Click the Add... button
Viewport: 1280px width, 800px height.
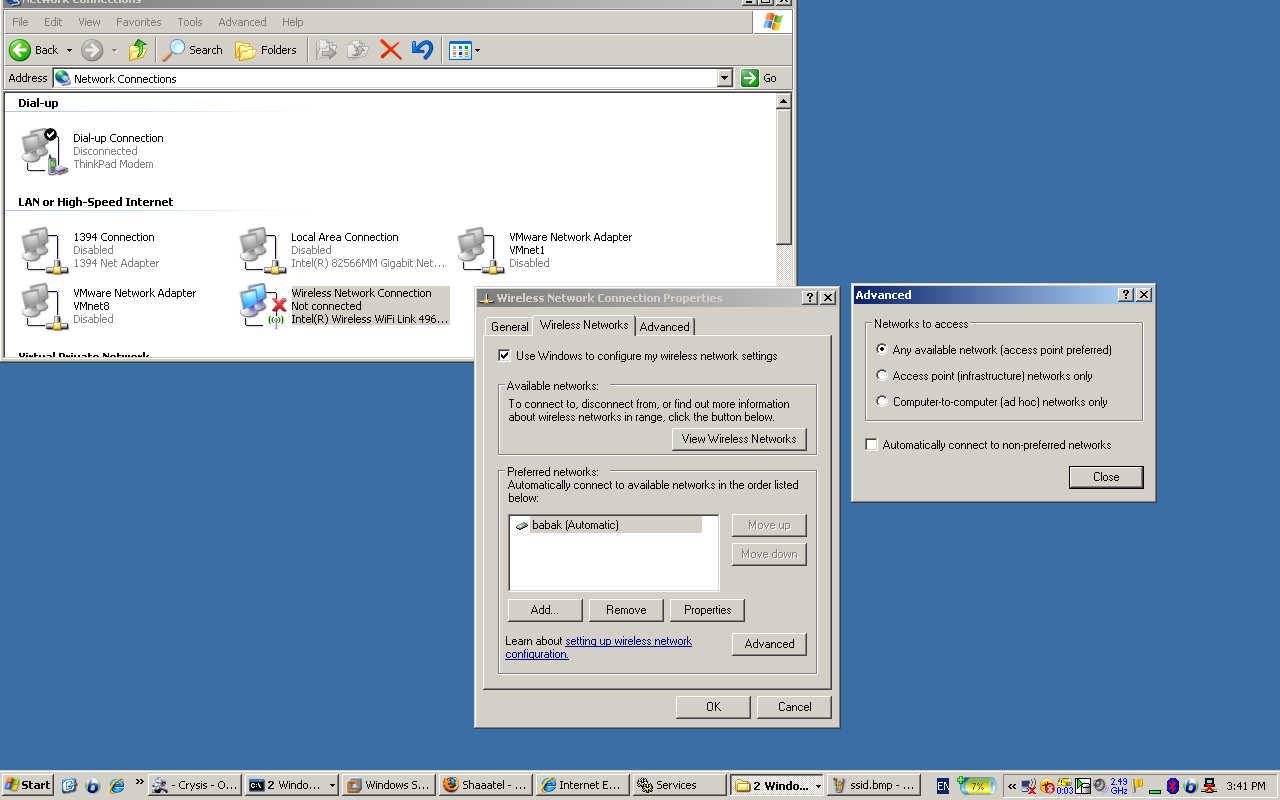click(545, 610)
